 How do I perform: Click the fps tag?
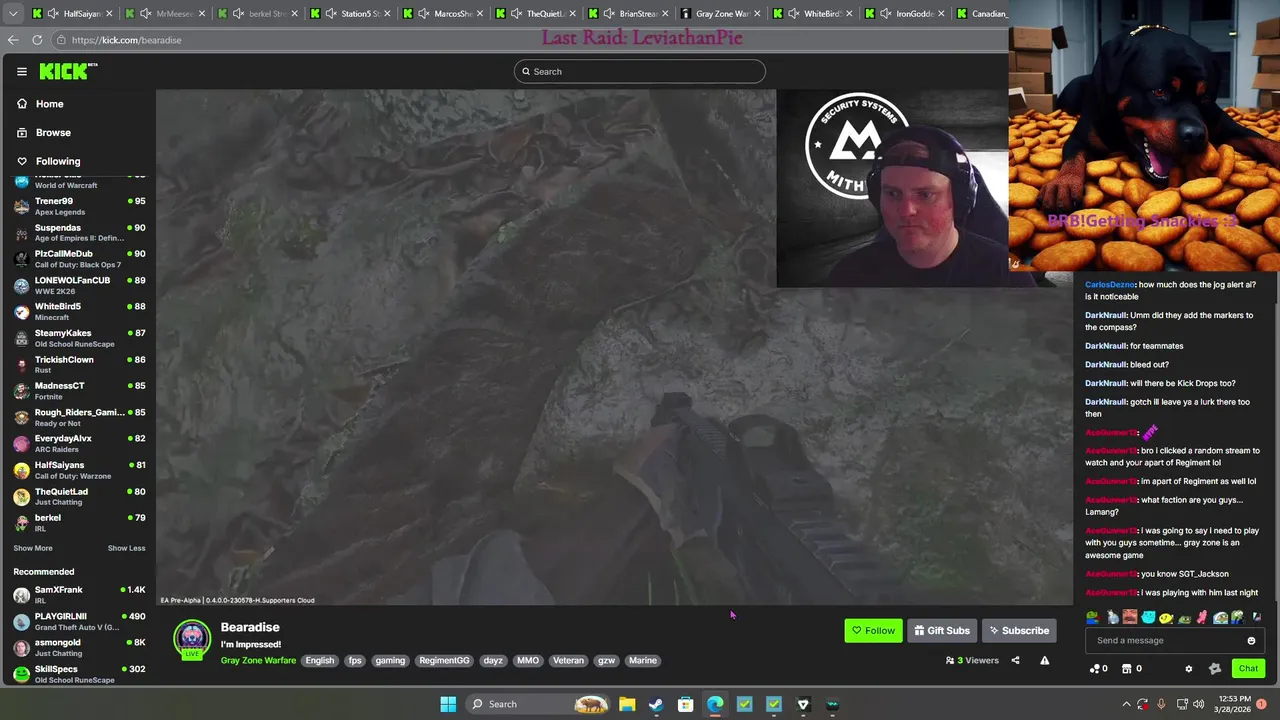coord(355,660)
